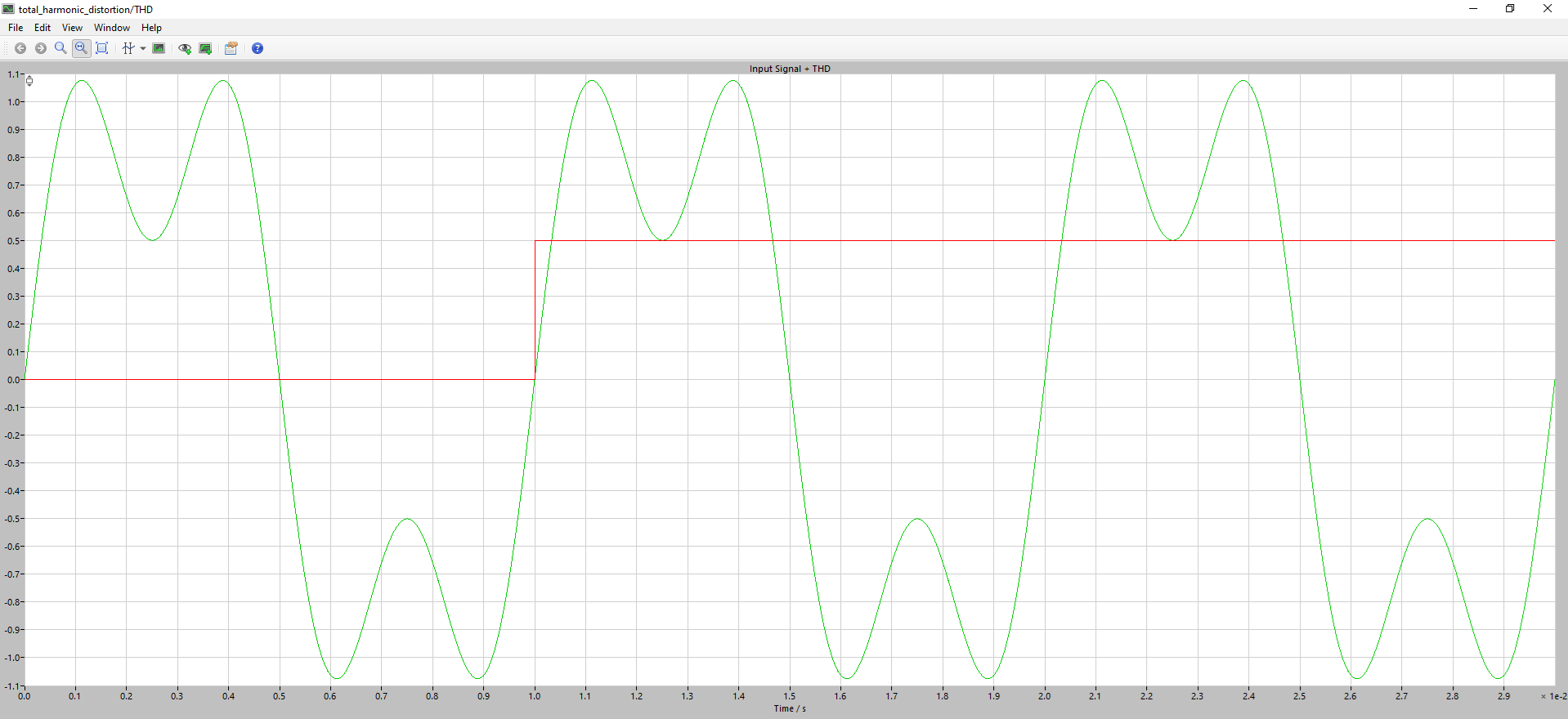Image resolution: width=1568 pixels, height=719 pixels.
Task: Click the eye icon to hold traces
Action: [x=185, y=48]
